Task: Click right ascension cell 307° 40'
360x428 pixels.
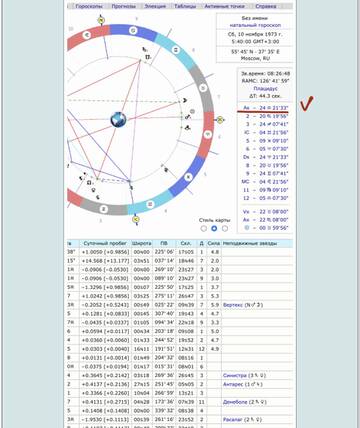Action: 164,314
